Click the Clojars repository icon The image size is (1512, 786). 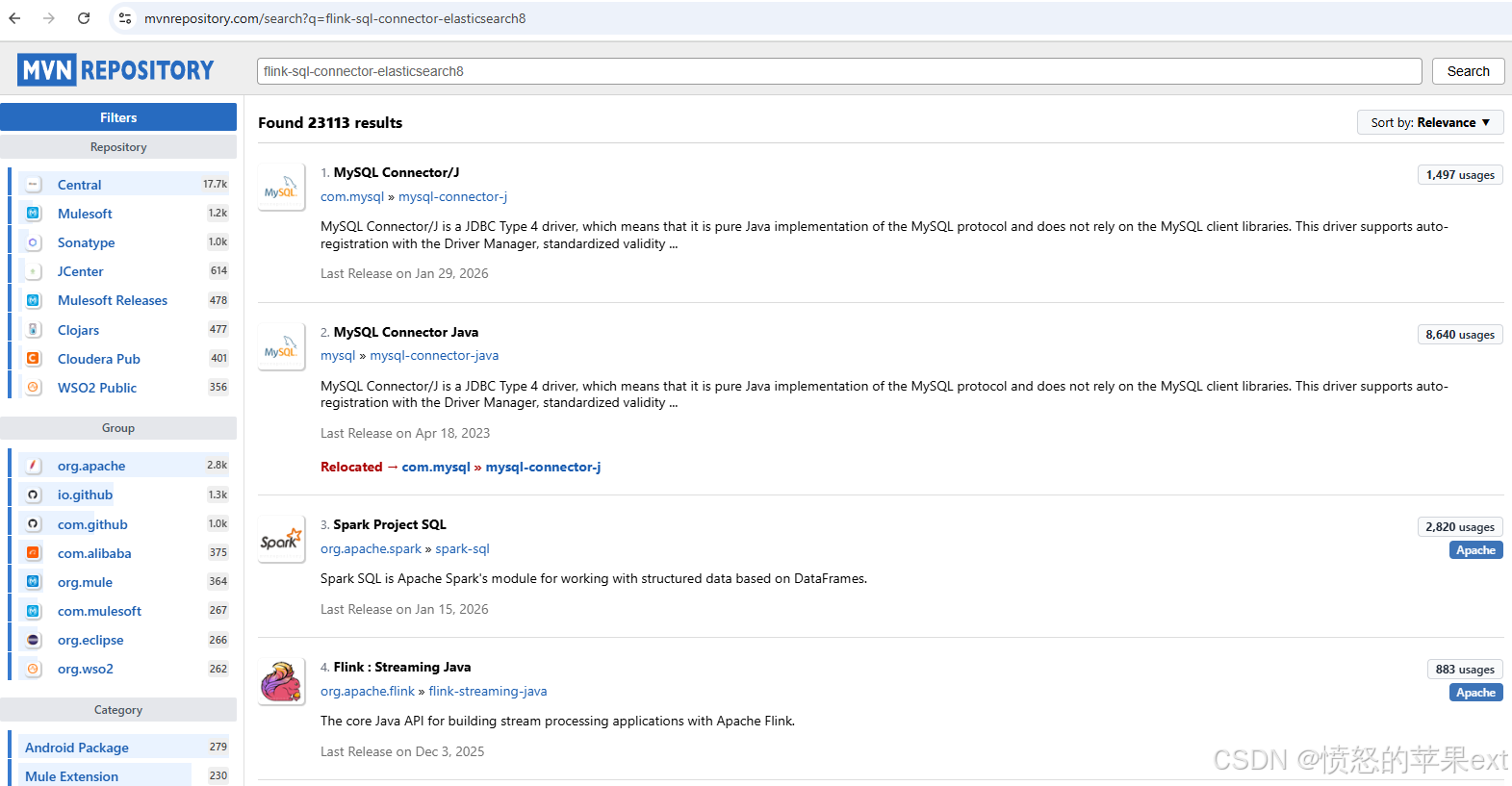tap(34, 330)
